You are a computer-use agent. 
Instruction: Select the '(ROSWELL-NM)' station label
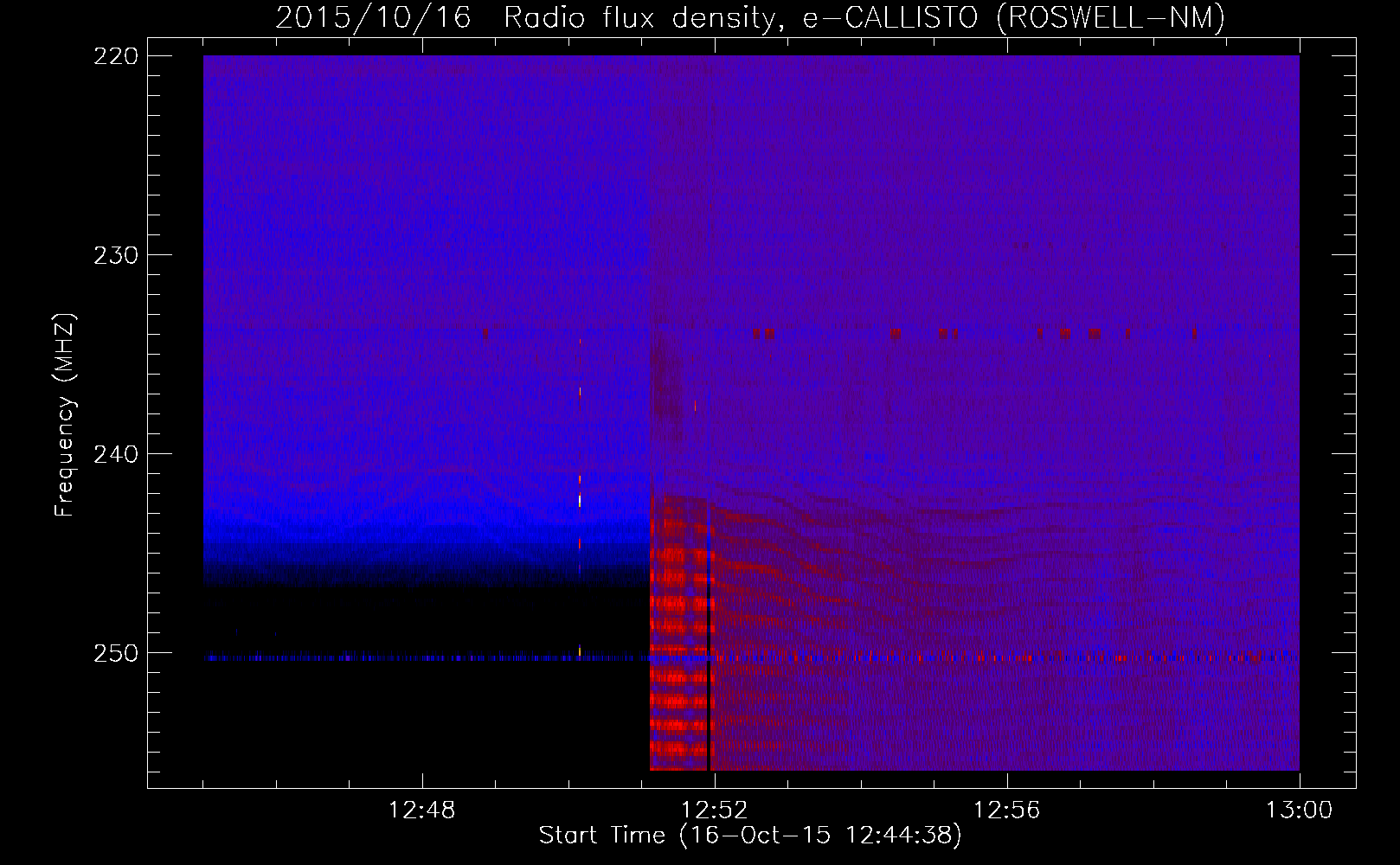click(1112, 16)
